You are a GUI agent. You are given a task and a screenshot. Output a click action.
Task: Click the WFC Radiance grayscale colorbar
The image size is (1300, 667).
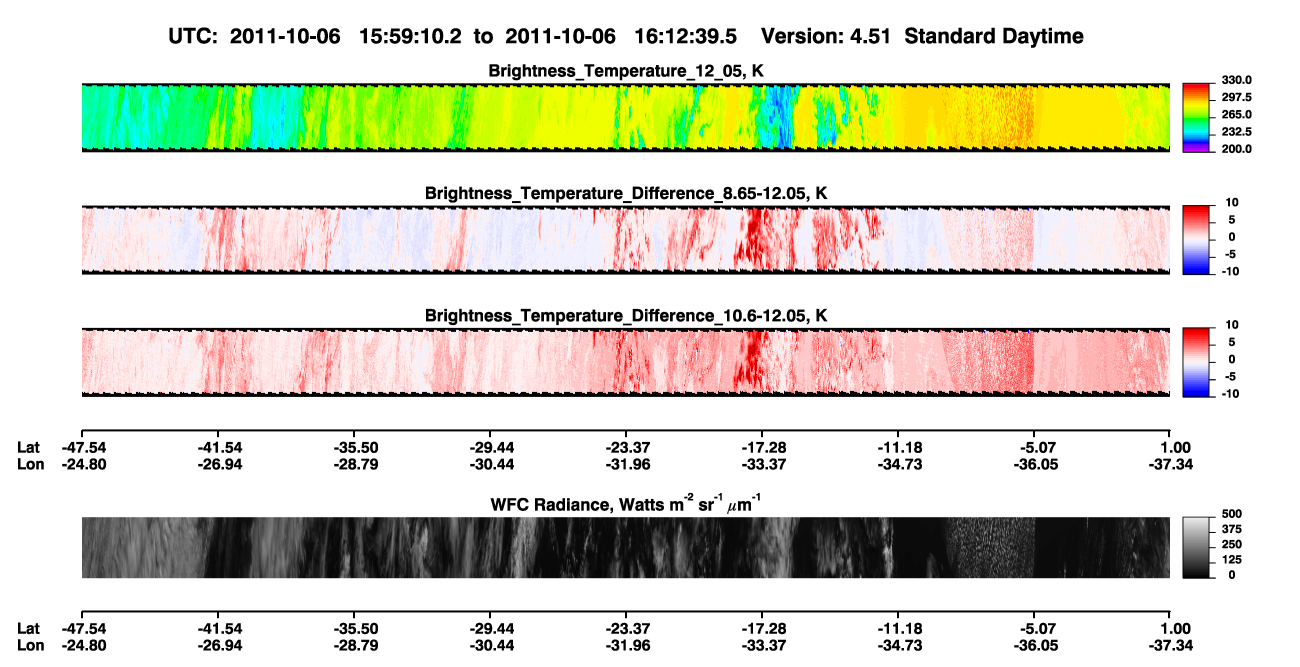point(1196,547)
